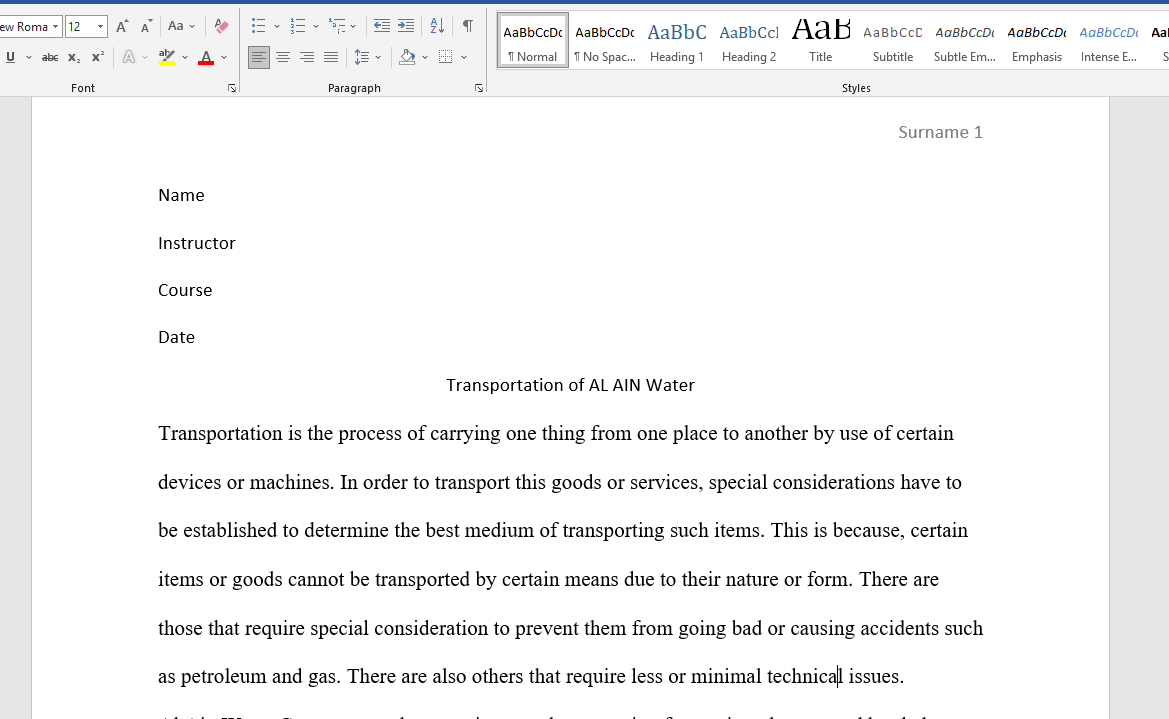
Task: Clear all formatting eraser icon
Action: coord(221,27)
